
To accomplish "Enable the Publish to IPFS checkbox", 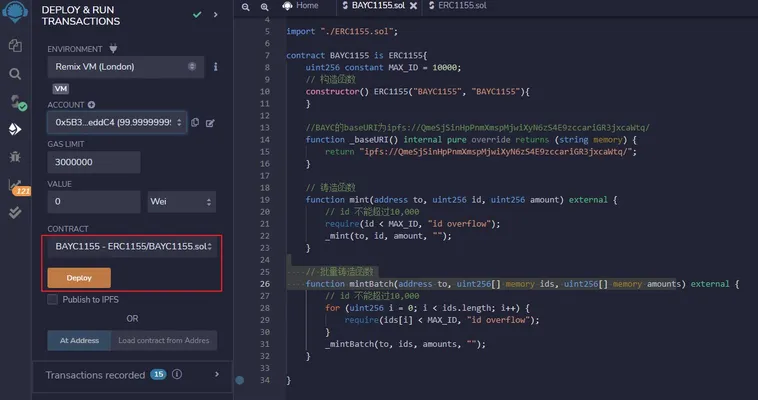I will click(52, 299).
